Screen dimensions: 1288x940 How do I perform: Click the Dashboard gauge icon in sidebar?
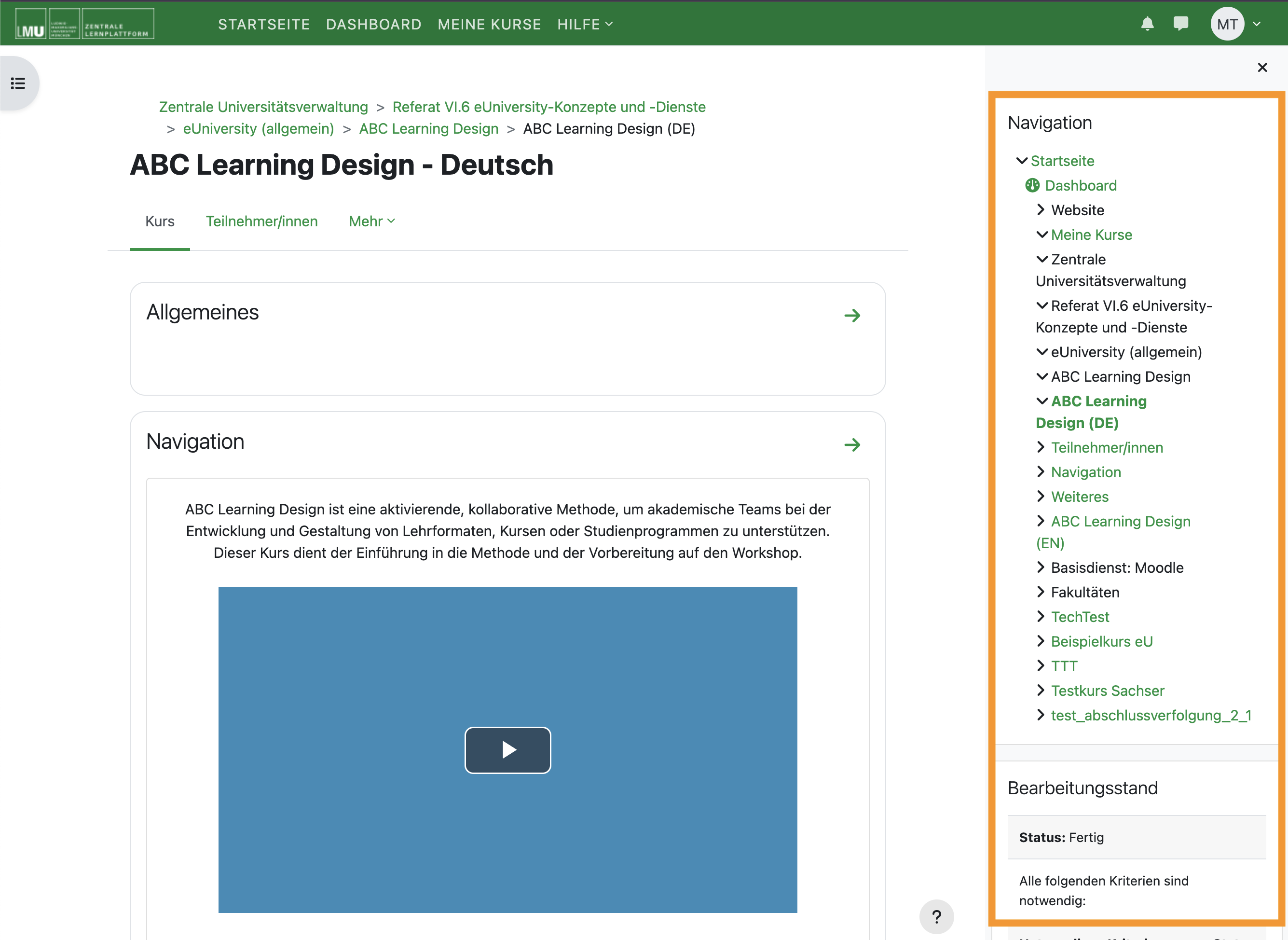(1032, 185)
